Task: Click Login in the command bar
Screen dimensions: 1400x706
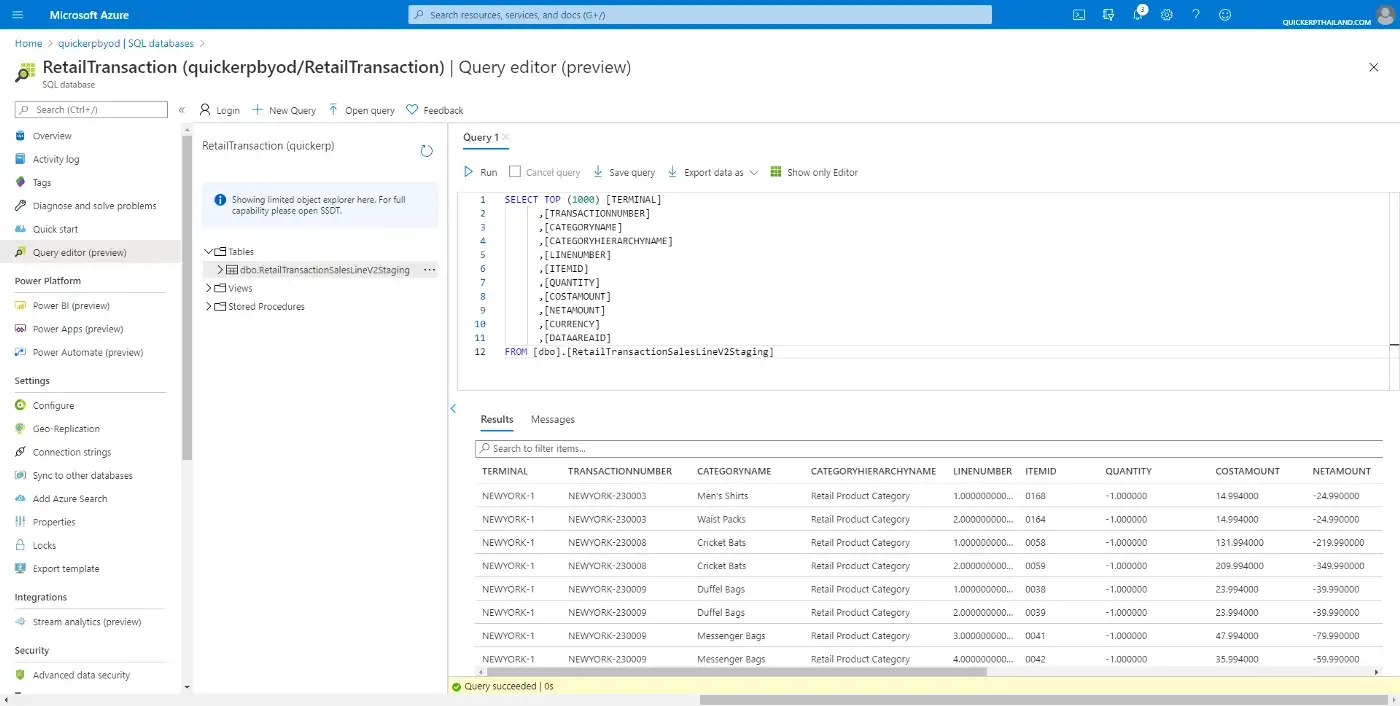Action: point(220,110)
